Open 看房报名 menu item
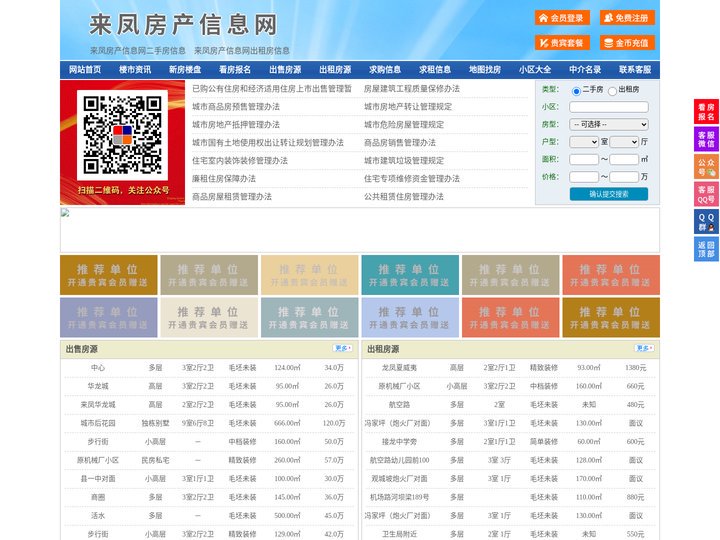The height and width of the screenshot is (540, 720). click(235, 70)
